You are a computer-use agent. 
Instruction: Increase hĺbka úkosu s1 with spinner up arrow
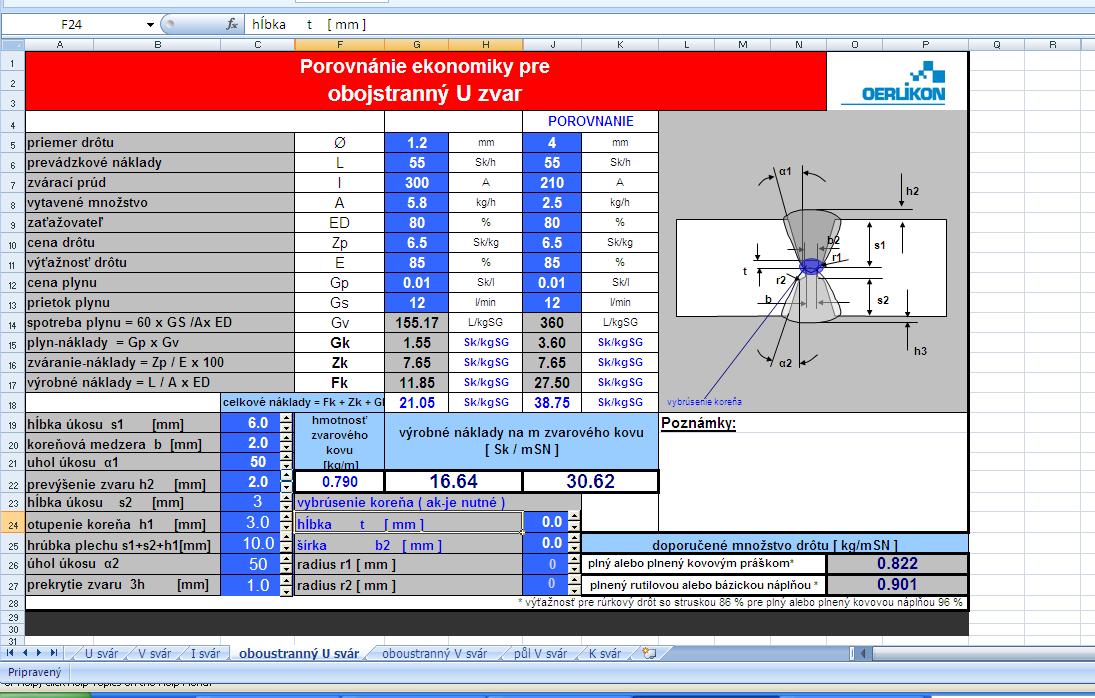tap(288, 418)
